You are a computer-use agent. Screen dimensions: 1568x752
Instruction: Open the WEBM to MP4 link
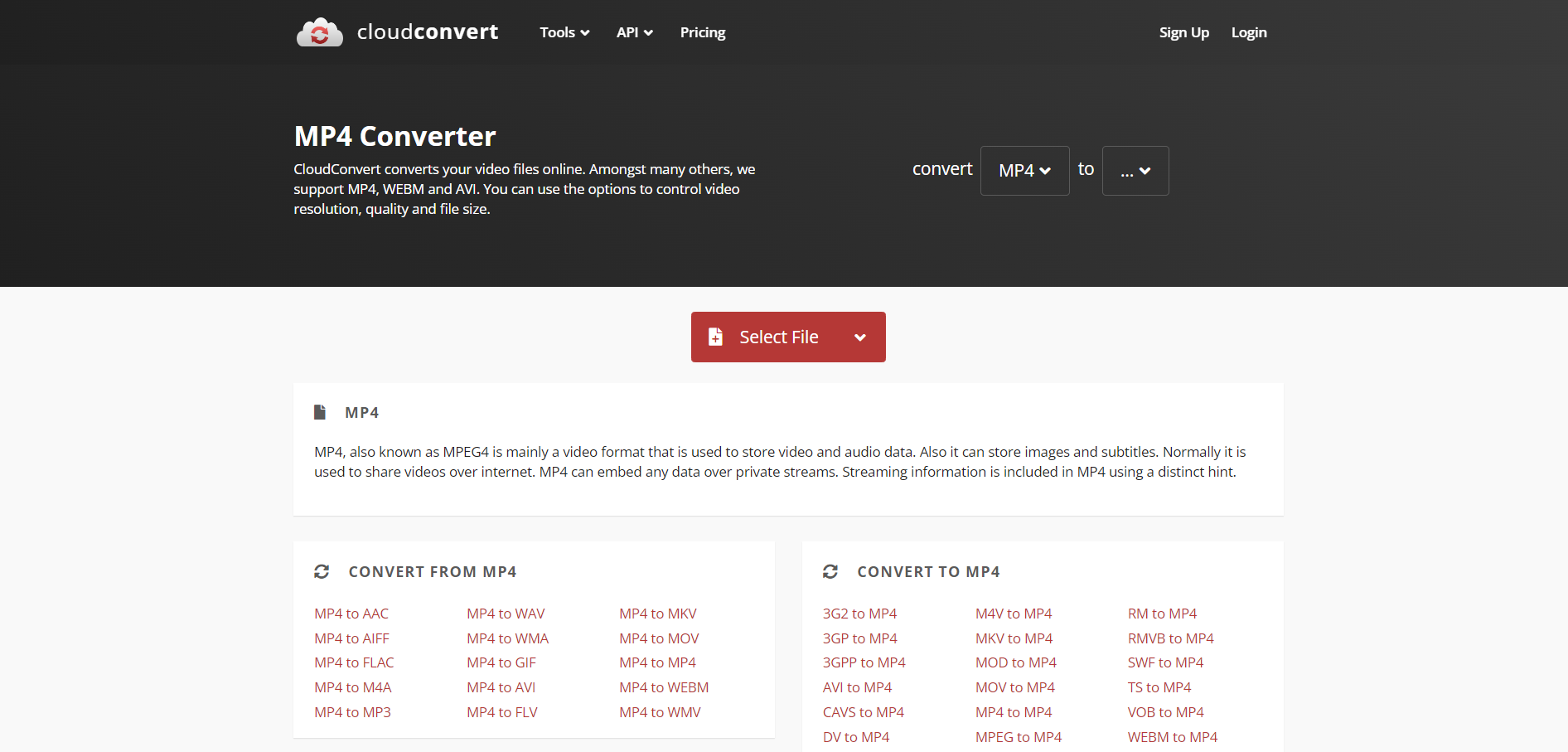[x=1173, y=737]
